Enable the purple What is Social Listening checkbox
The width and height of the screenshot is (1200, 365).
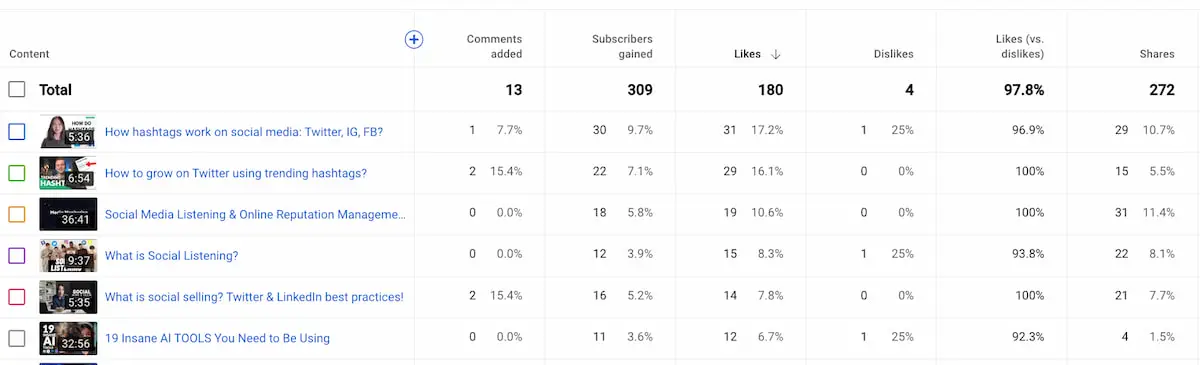17,256
